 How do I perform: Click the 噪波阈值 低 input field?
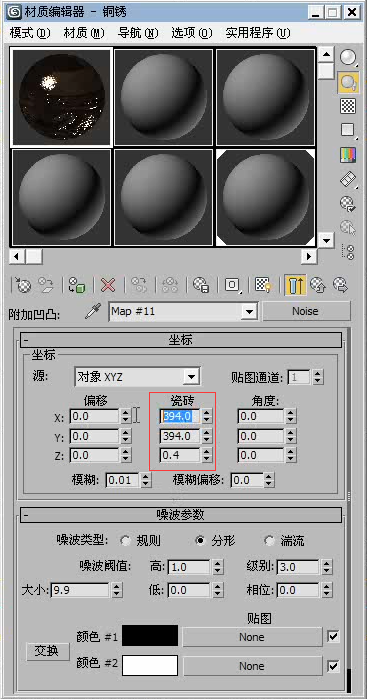(x=189, y=591)
